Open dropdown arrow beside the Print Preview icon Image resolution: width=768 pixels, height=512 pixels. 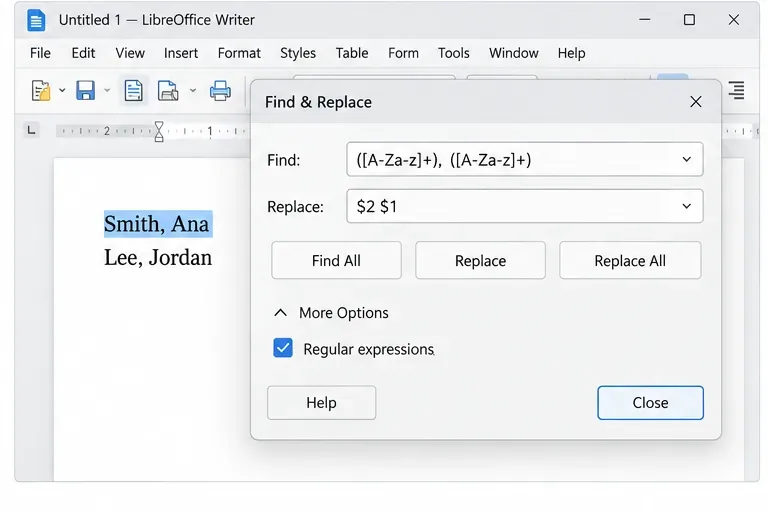point(193,91)
